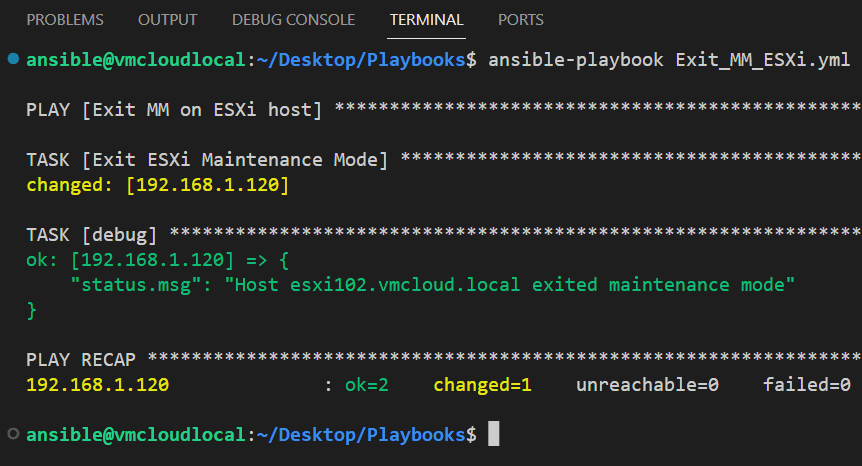Open the OUTPUT tab

[x=167, y=20]
